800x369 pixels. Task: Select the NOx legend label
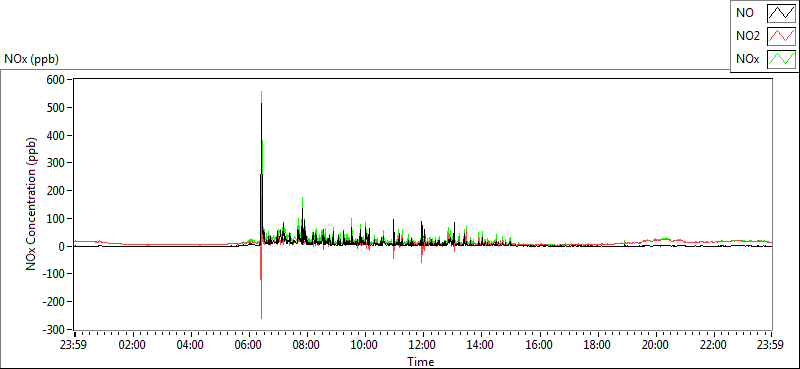tap(747, 60)
